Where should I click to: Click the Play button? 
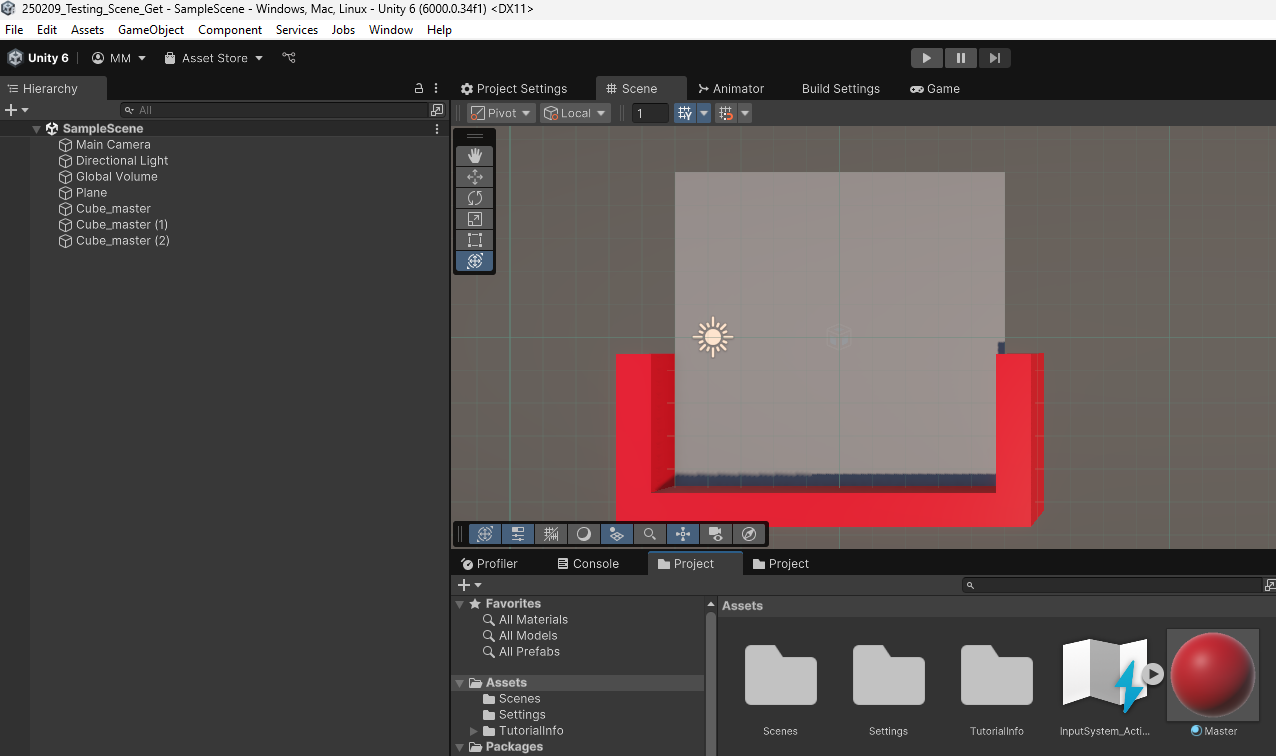(927, 58)
